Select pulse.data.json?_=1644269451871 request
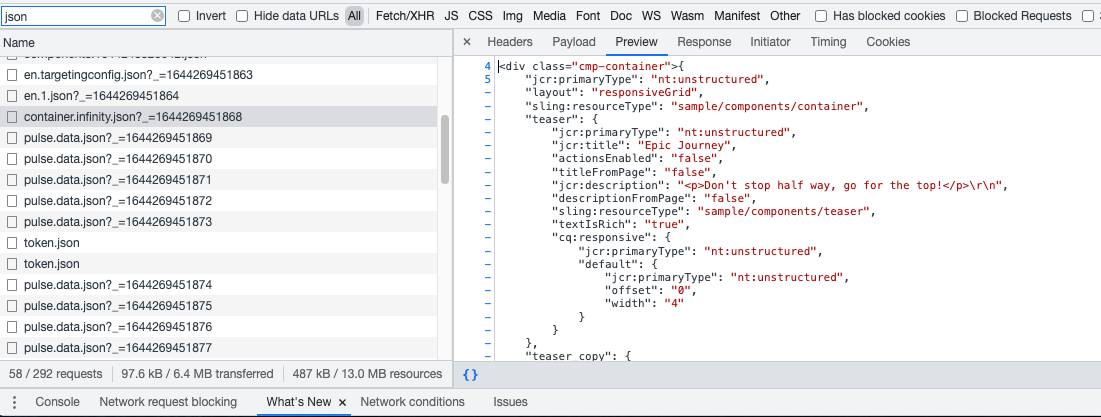 (x=220, y=180)
